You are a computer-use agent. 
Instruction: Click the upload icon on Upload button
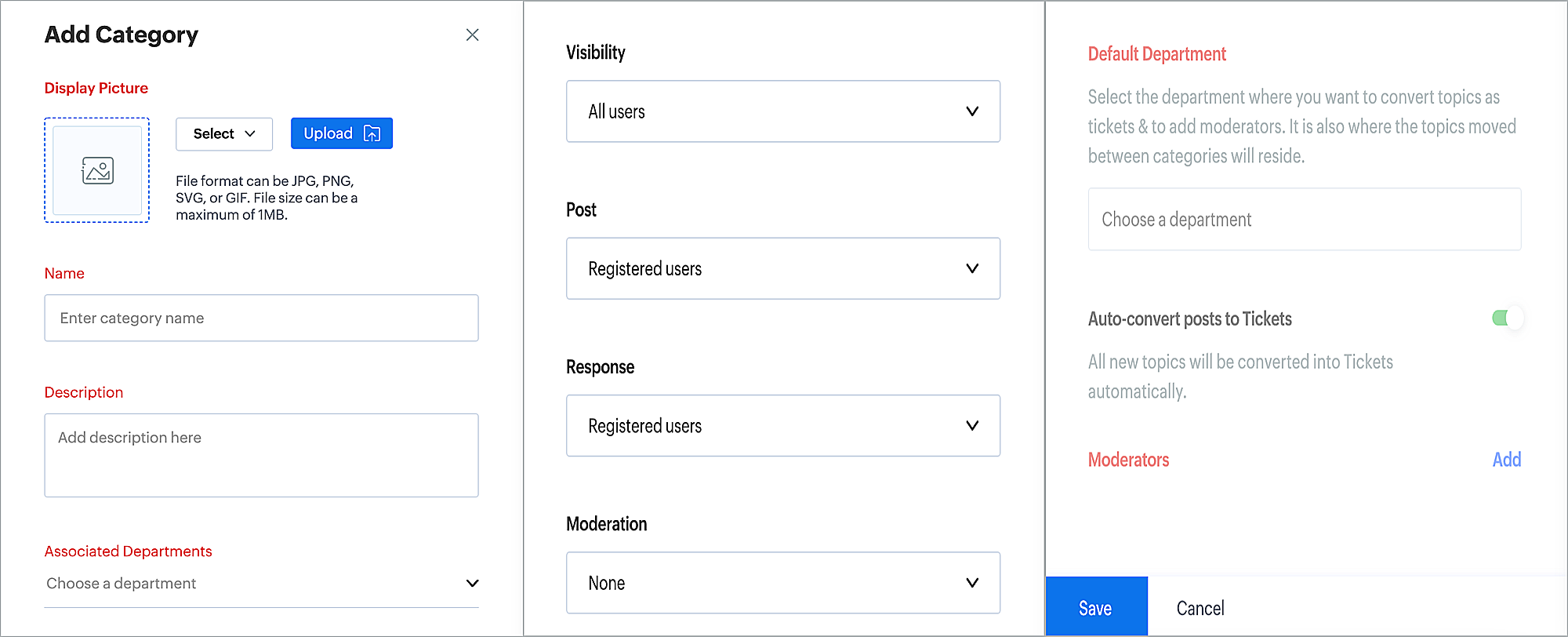pyautogui.click(x=372, y=133)
